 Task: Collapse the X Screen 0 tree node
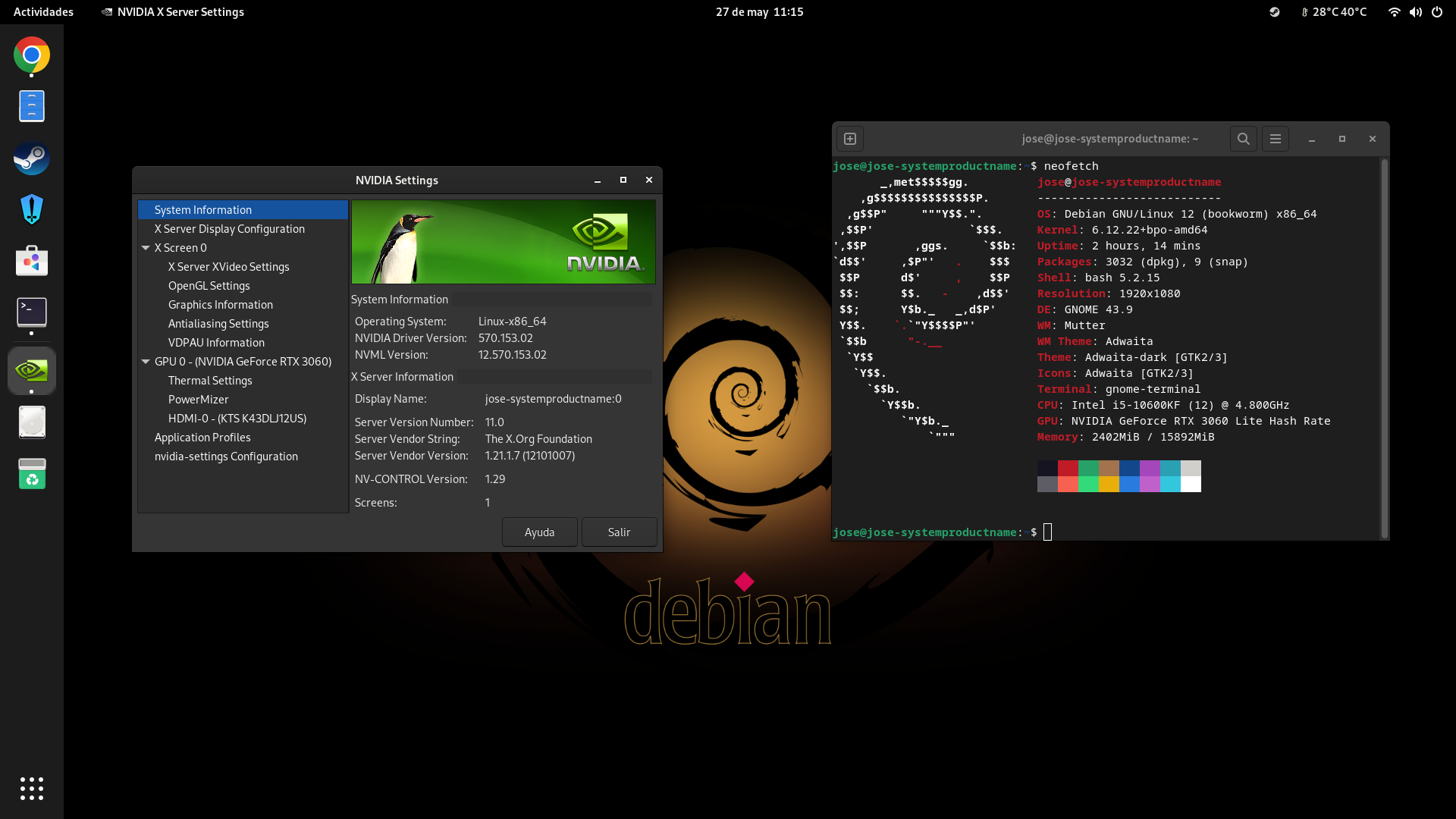(x=146, y=248)
